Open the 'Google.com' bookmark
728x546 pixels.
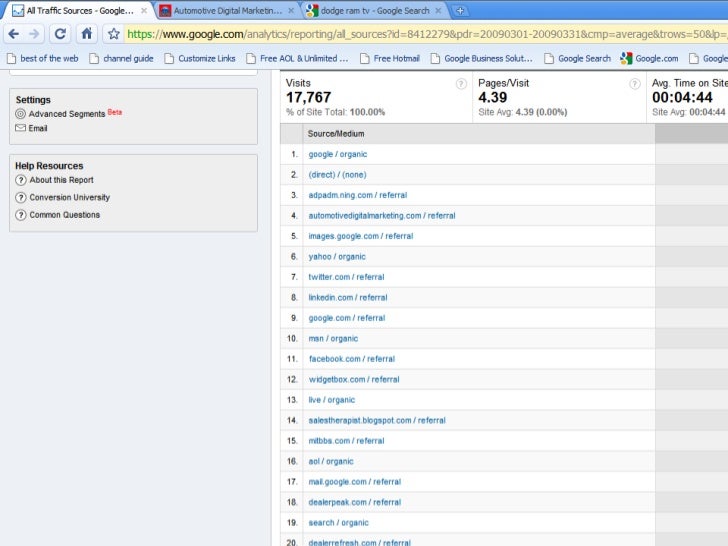650,58
